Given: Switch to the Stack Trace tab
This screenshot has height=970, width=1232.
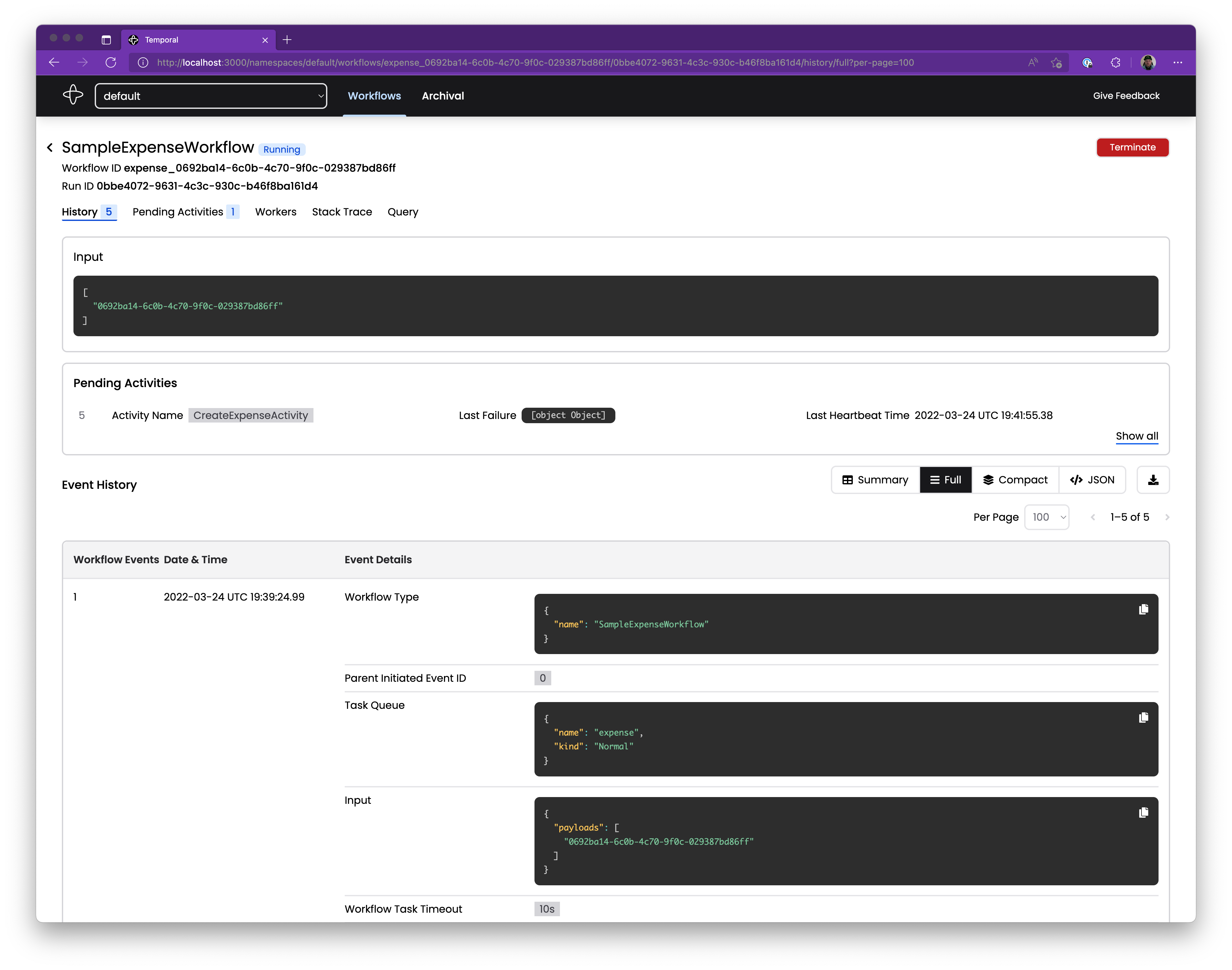Looking at the screenshot, I should 342,212.
